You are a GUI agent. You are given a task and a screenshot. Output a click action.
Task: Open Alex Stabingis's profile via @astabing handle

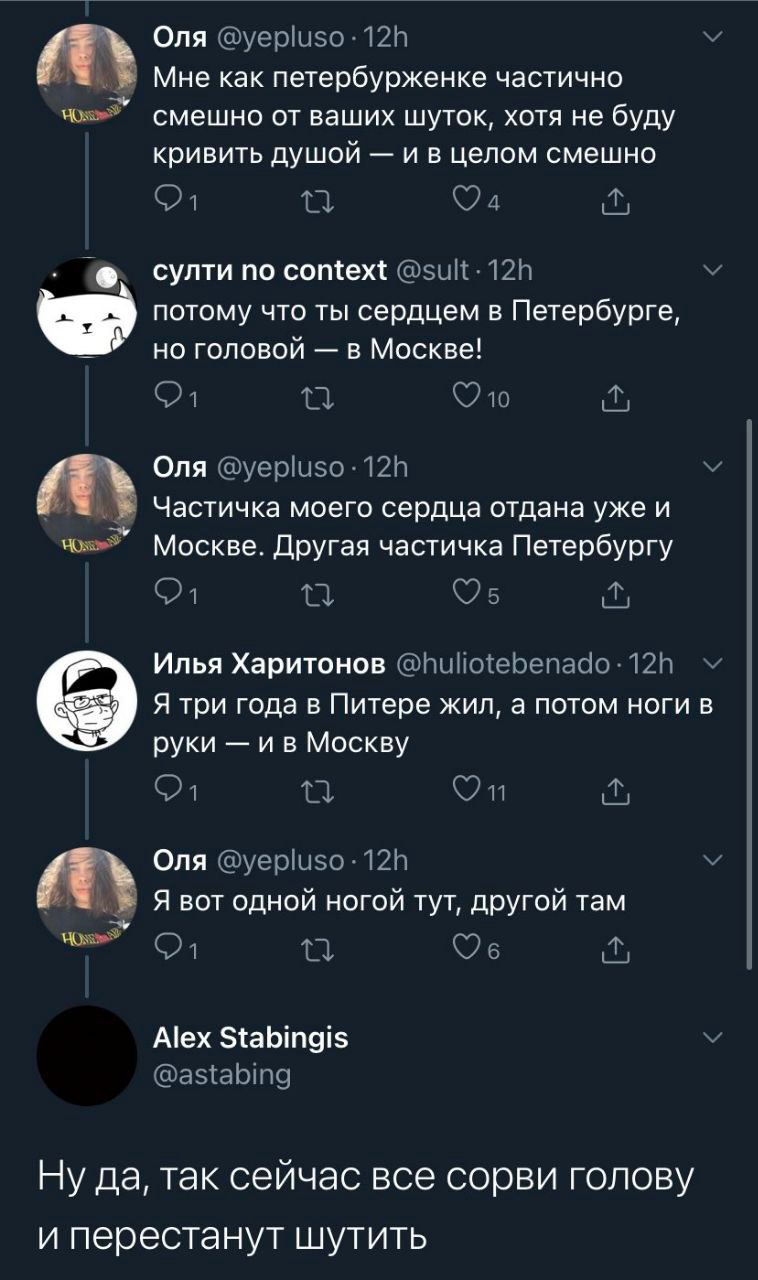(222, 1074)
